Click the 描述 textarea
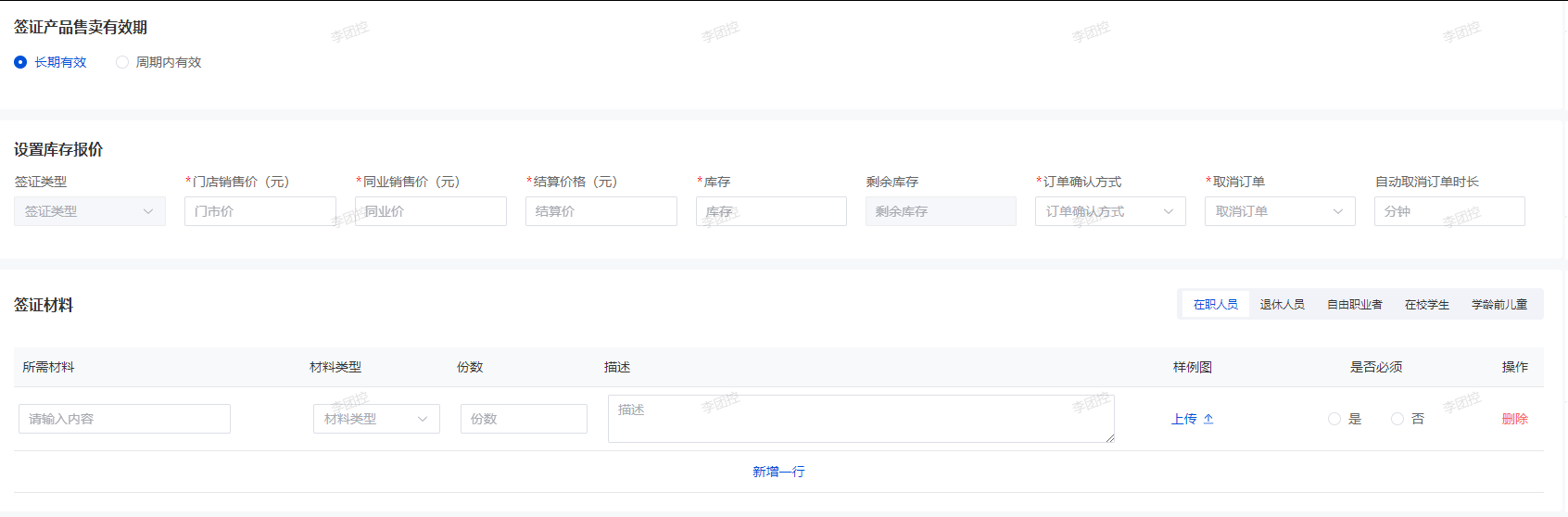1568x517 pixels. [860, 419]
